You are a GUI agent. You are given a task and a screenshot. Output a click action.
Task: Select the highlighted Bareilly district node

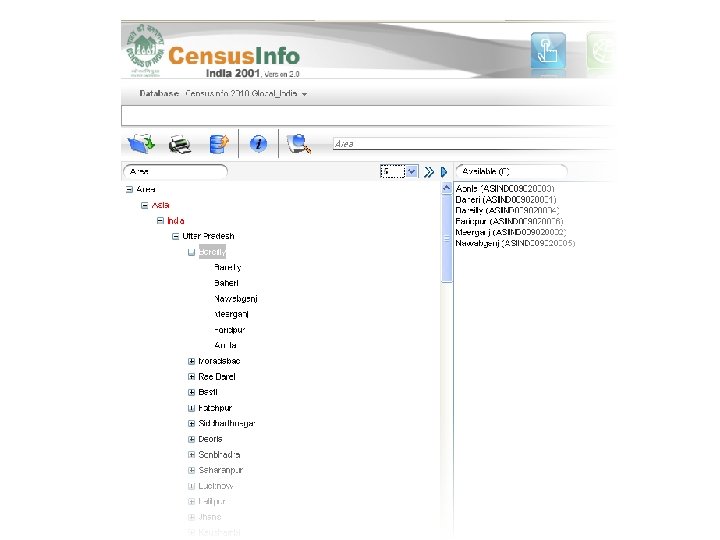click(x=212, y=252)
